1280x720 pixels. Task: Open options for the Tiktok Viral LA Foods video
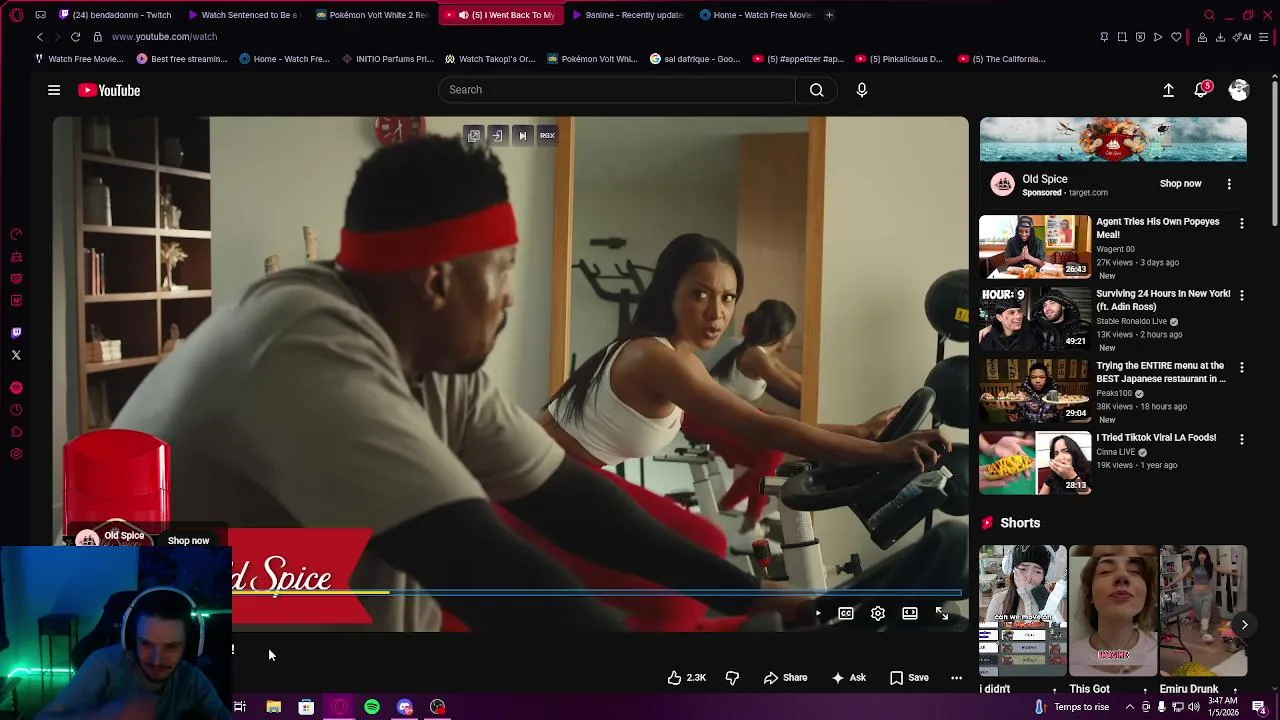[1242, 439]
